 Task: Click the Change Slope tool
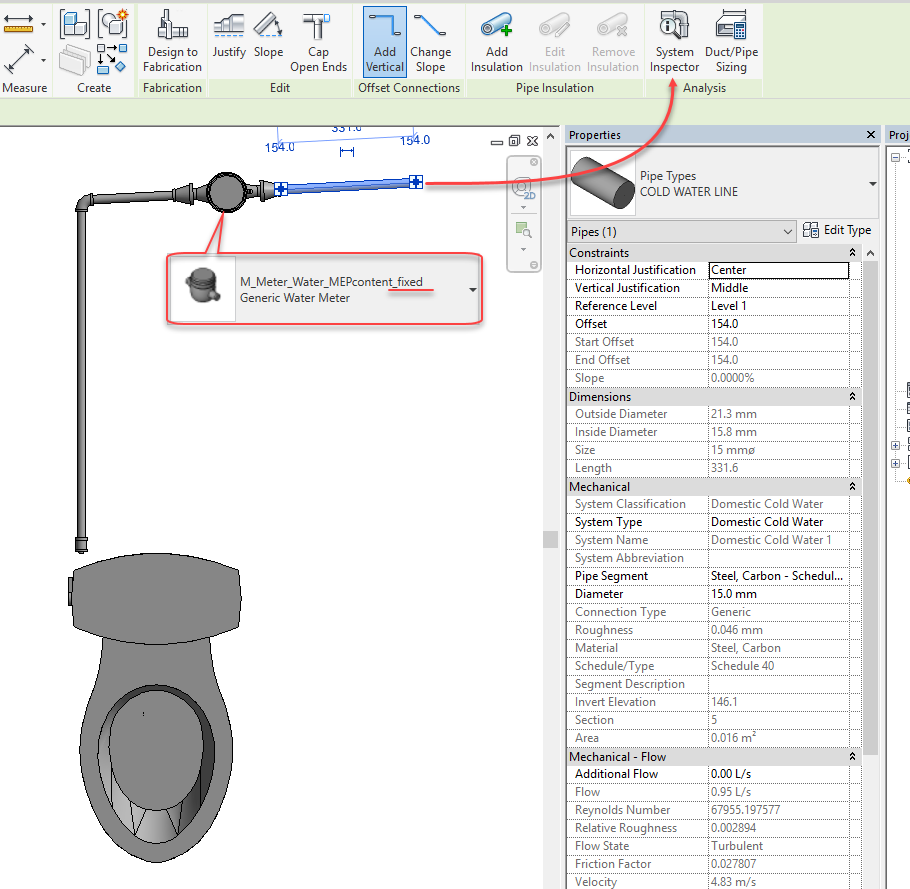[431, 41]
